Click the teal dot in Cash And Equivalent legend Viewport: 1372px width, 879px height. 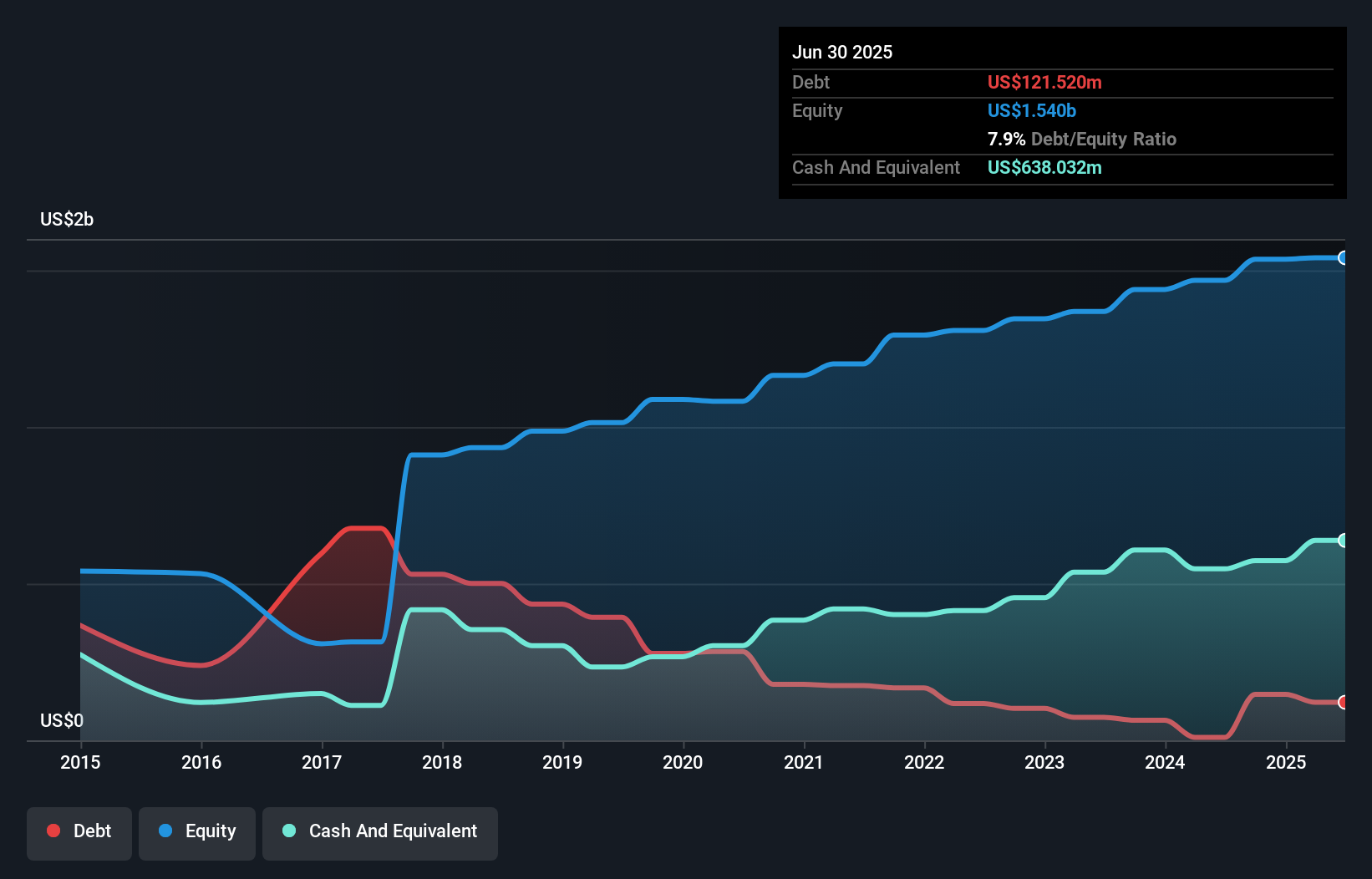coord(288,831)
